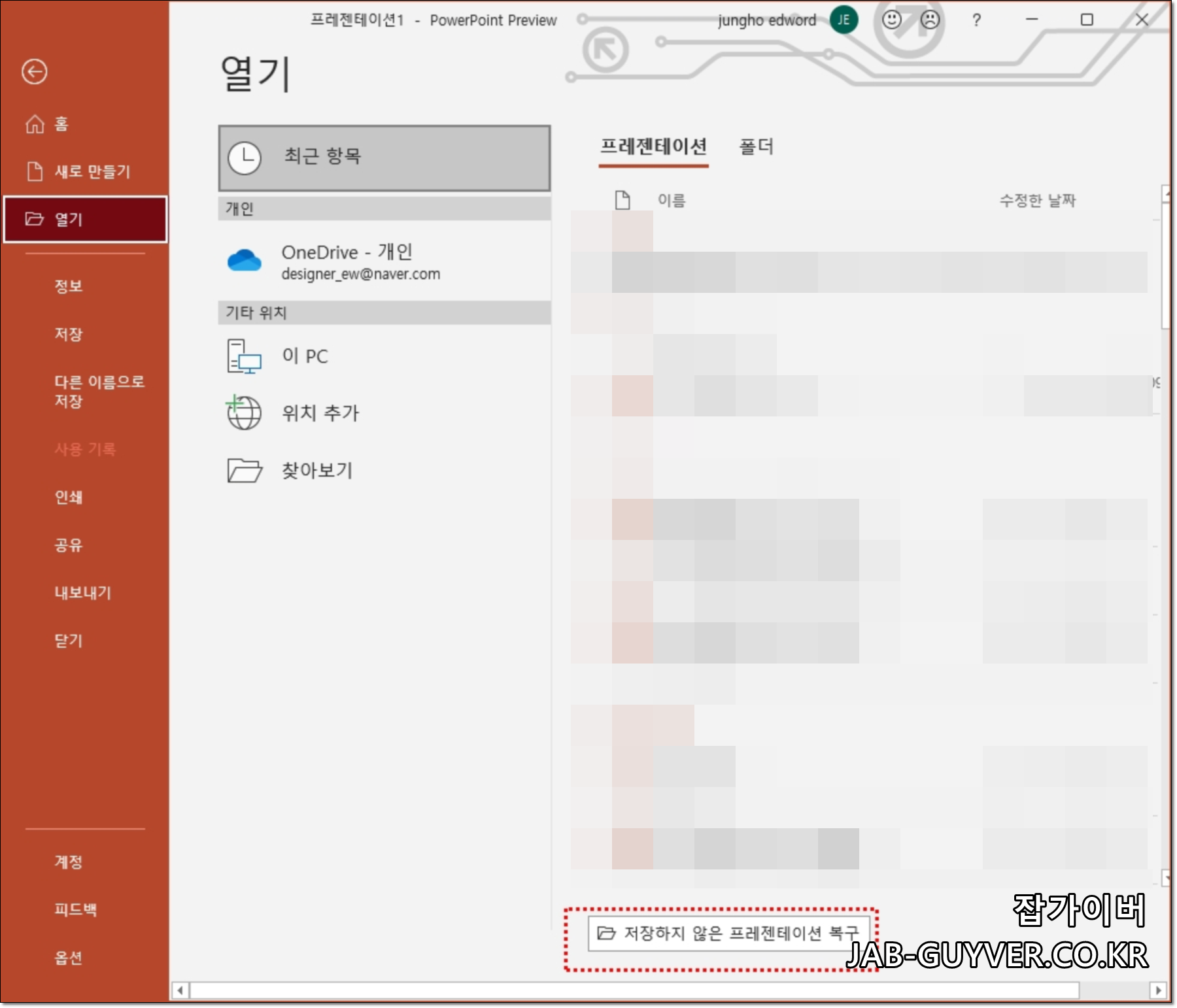Click Browse (찾아보기)
The height and width of the screenshot is (1008, 1177).
384,470
